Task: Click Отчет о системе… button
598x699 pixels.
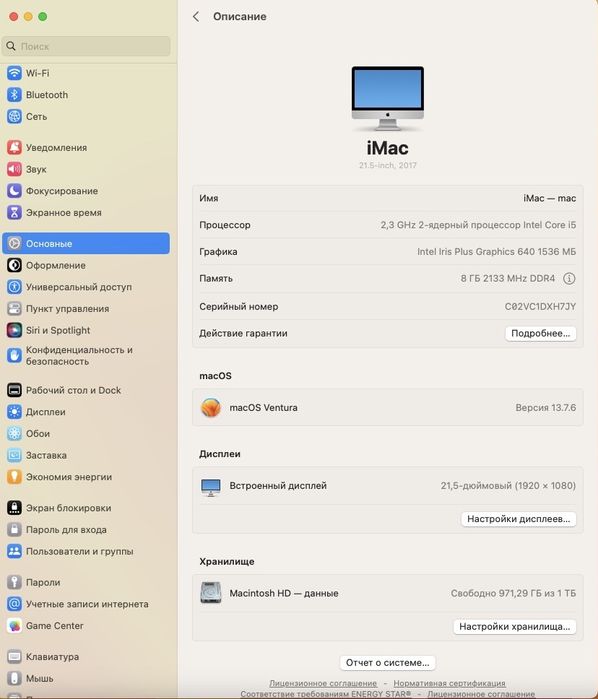Action: tap(388, 663)
